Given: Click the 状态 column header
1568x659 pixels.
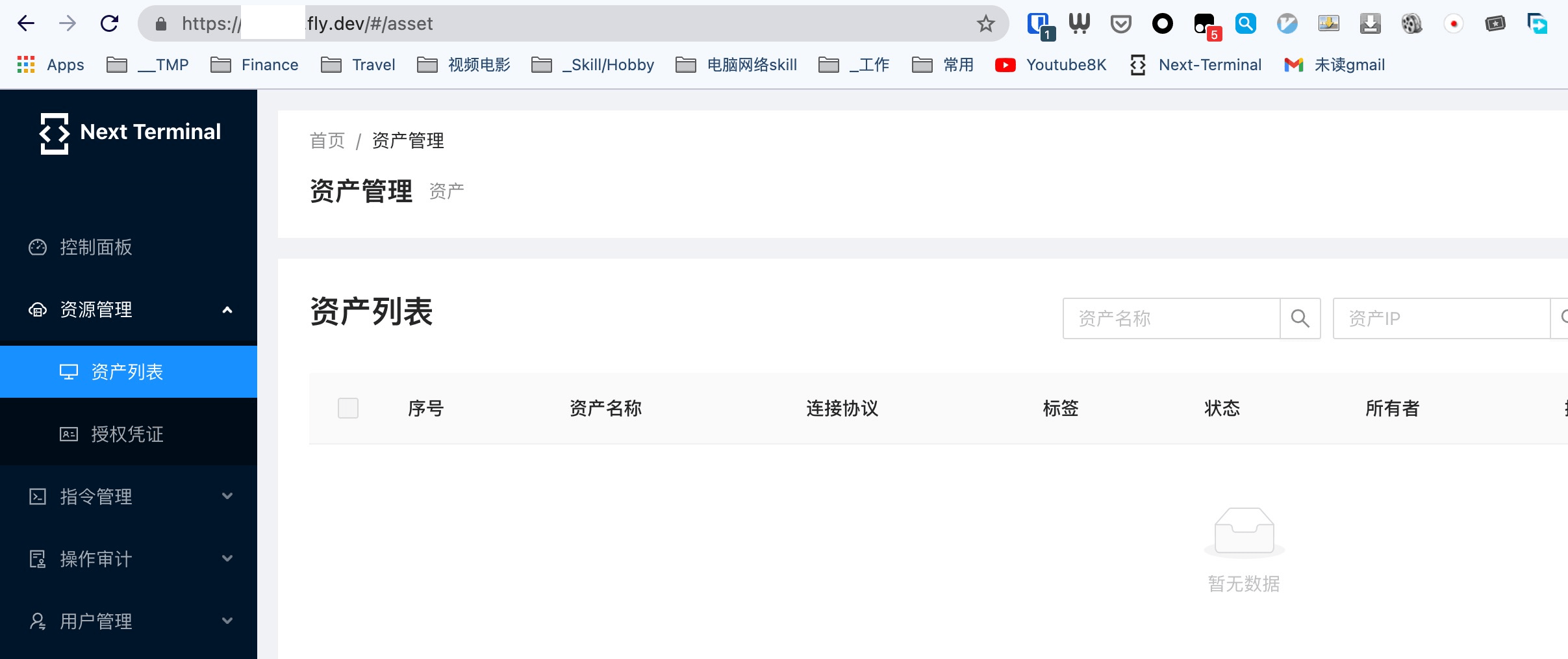Looking at the screenshot, I should (1222, 408).
